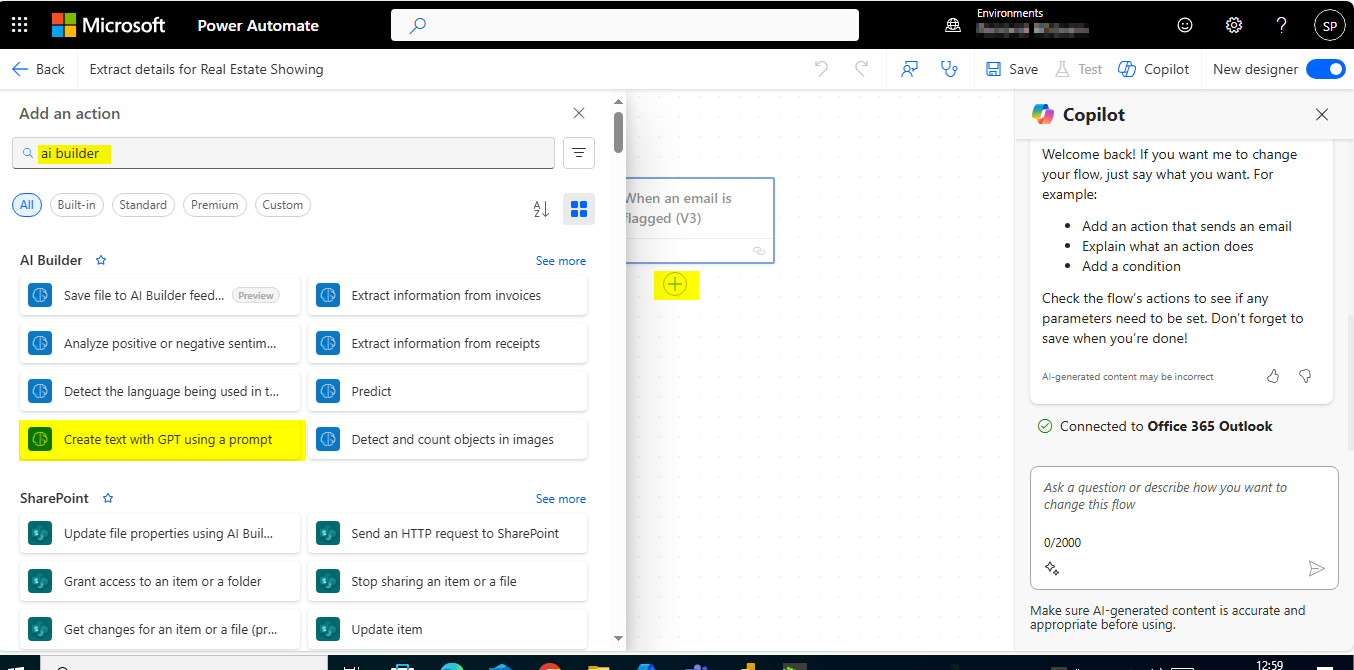Click See more for SharePoint
1354x670 pixels.
tap(561, 499)
